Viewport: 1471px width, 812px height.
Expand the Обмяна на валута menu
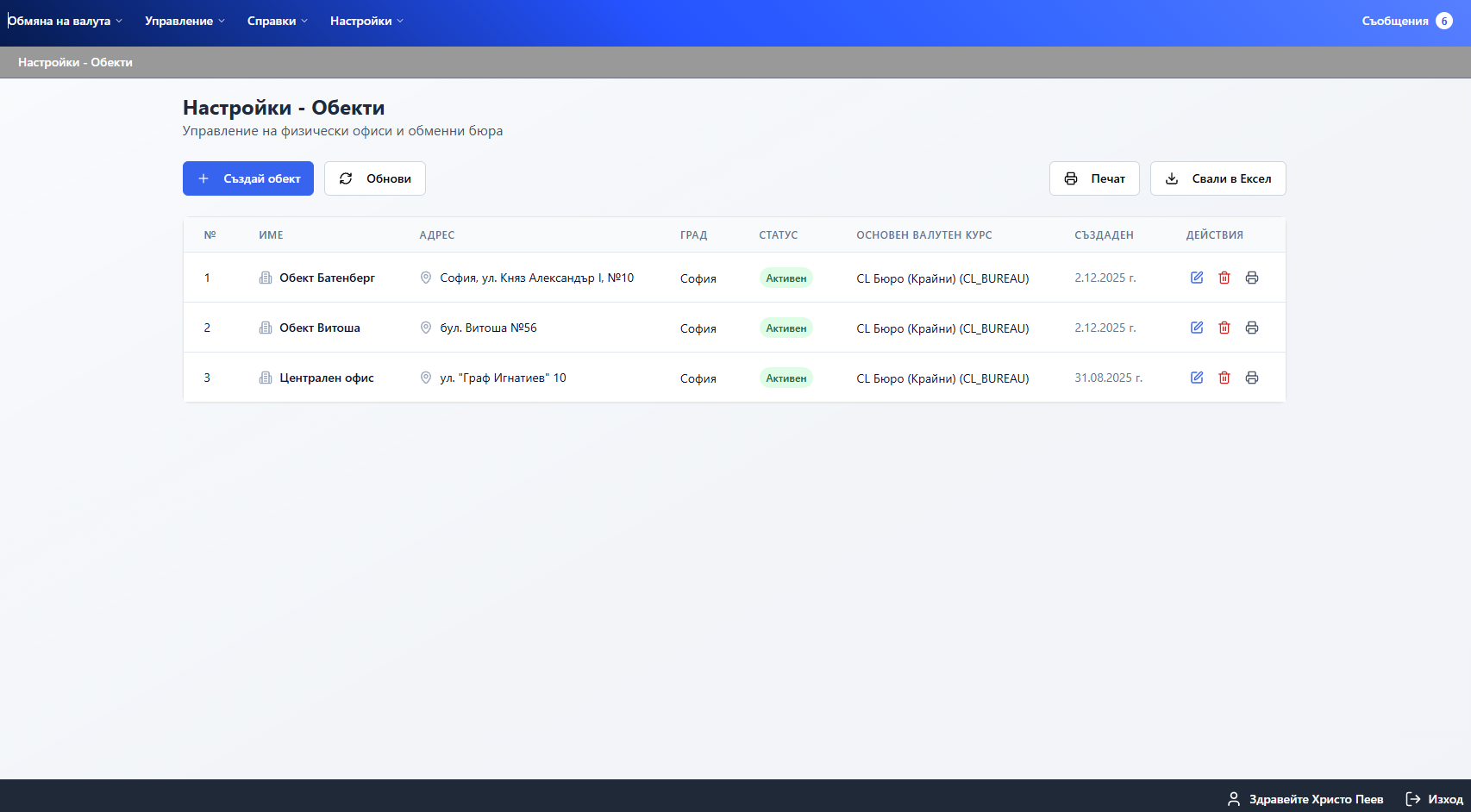(65, 21)
